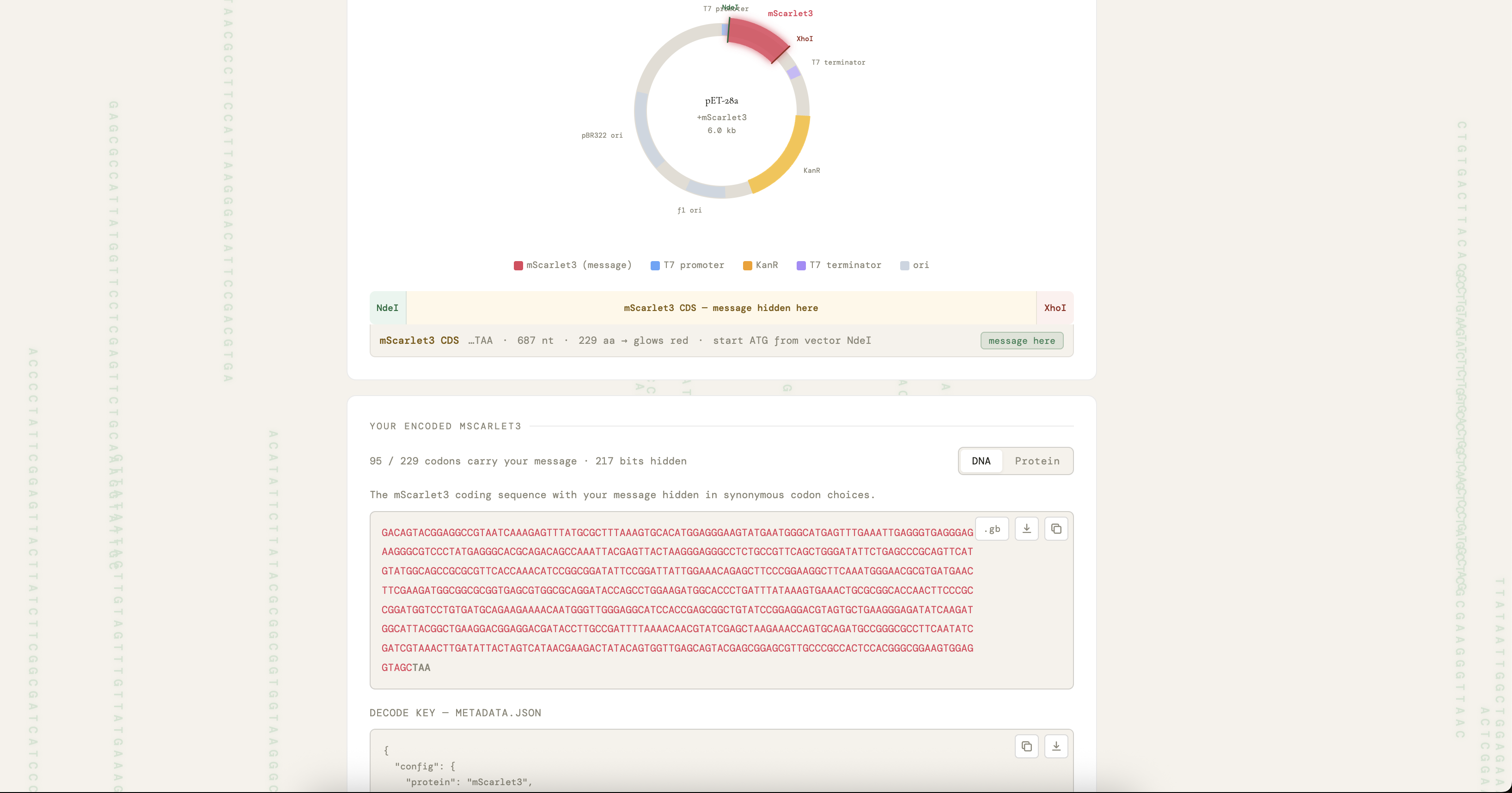Image resolution: width=1512 pixels, height=793 pixels.
Task: Click the KanR legend swatch
Action: (747, 265)
